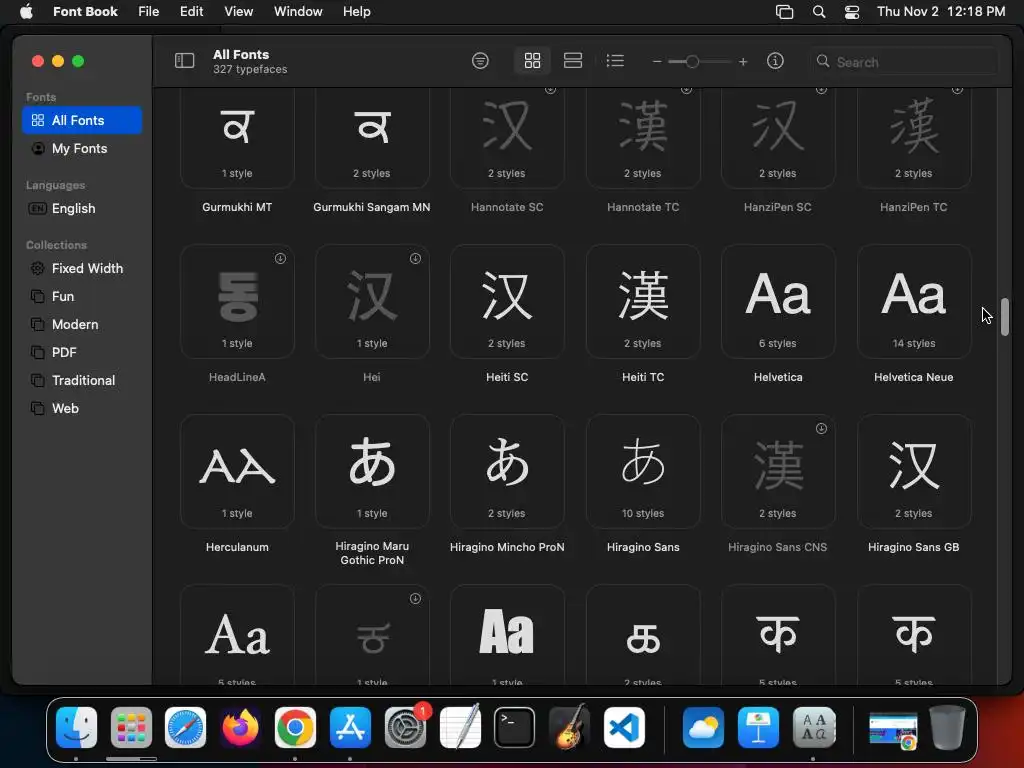Open the Web collection
Image resolution: width=1024 pixels, height=768 pixels.
[x=82, y=409]
